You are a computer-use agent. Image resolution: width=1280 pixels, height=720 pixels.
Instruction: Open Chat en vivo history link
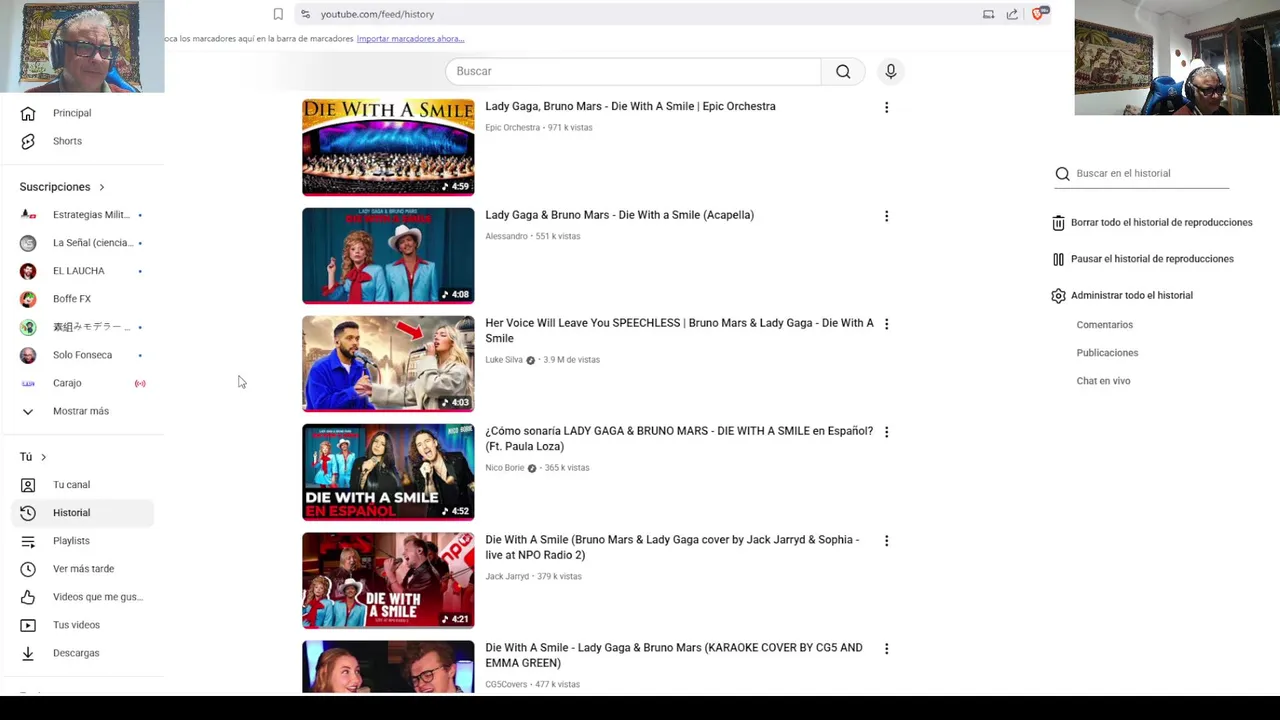point(1103,381)
